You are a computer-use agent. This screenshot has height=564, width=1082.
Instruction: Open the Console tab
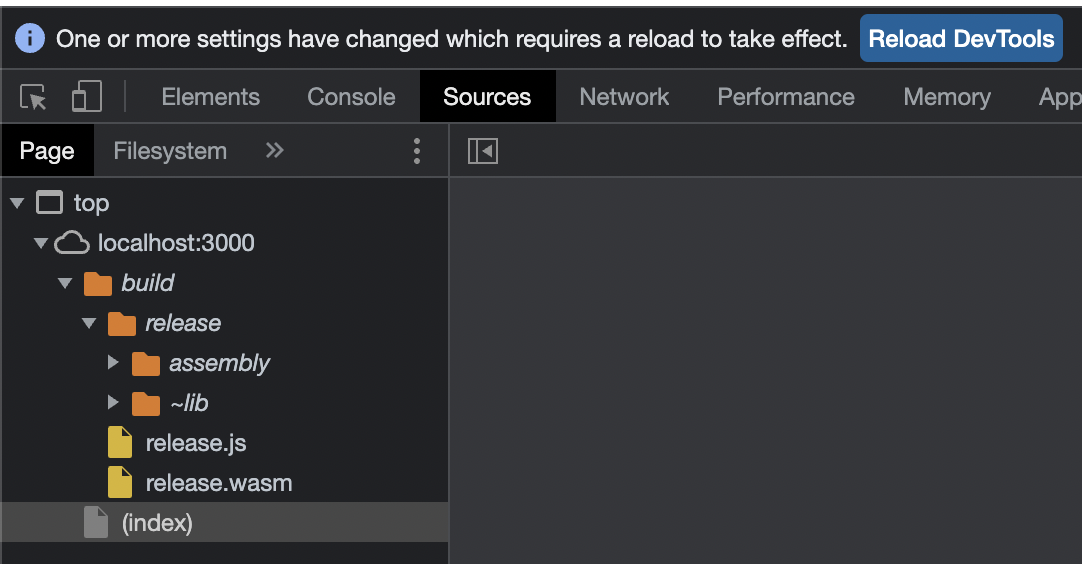pos(351,97)
